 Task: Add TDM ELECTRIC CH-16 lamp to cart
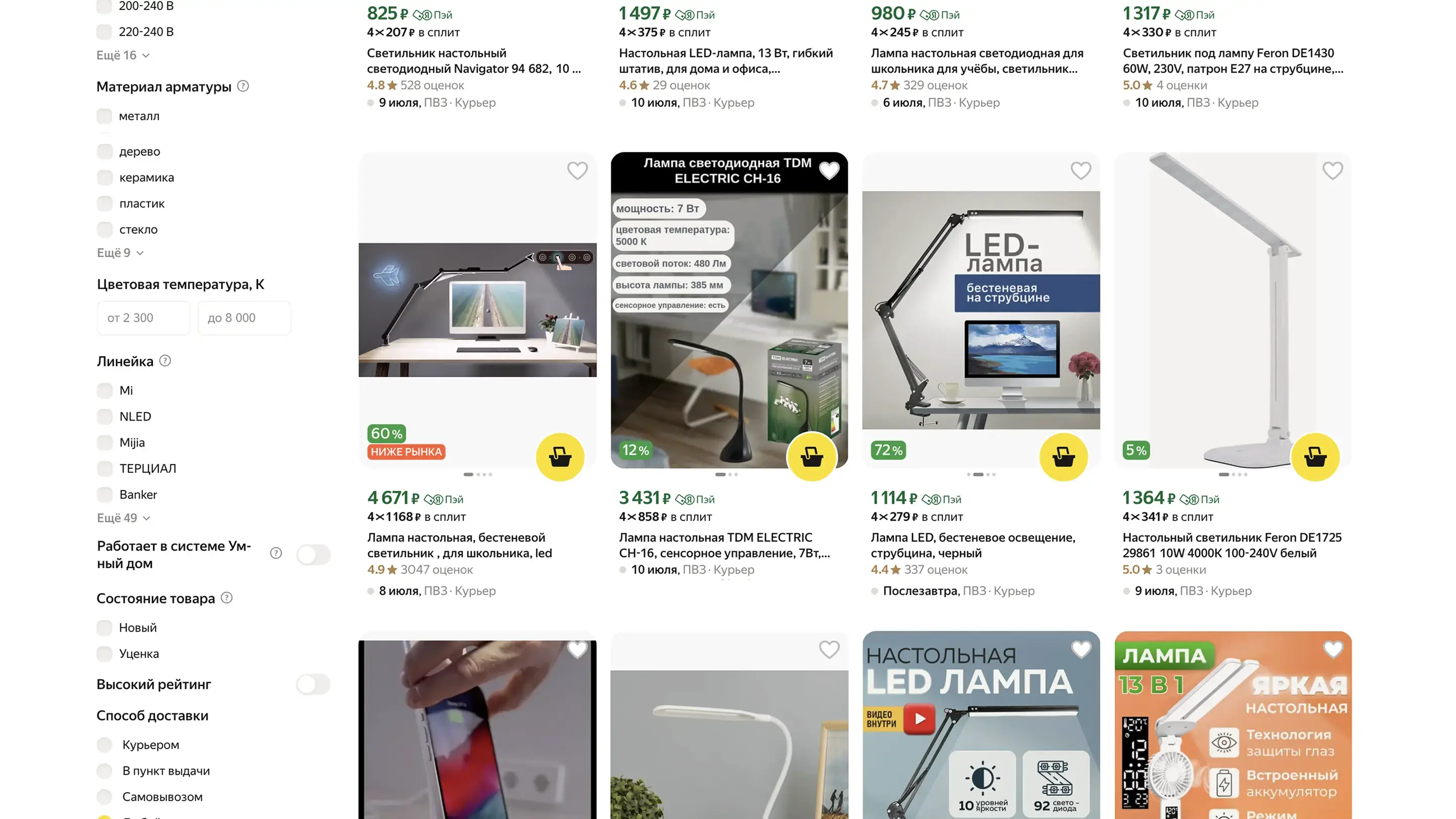point(811,457)
